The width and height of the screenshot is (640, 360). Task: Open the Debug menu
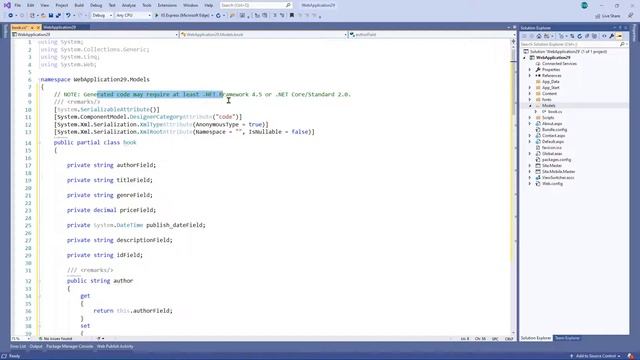(96, 5)
